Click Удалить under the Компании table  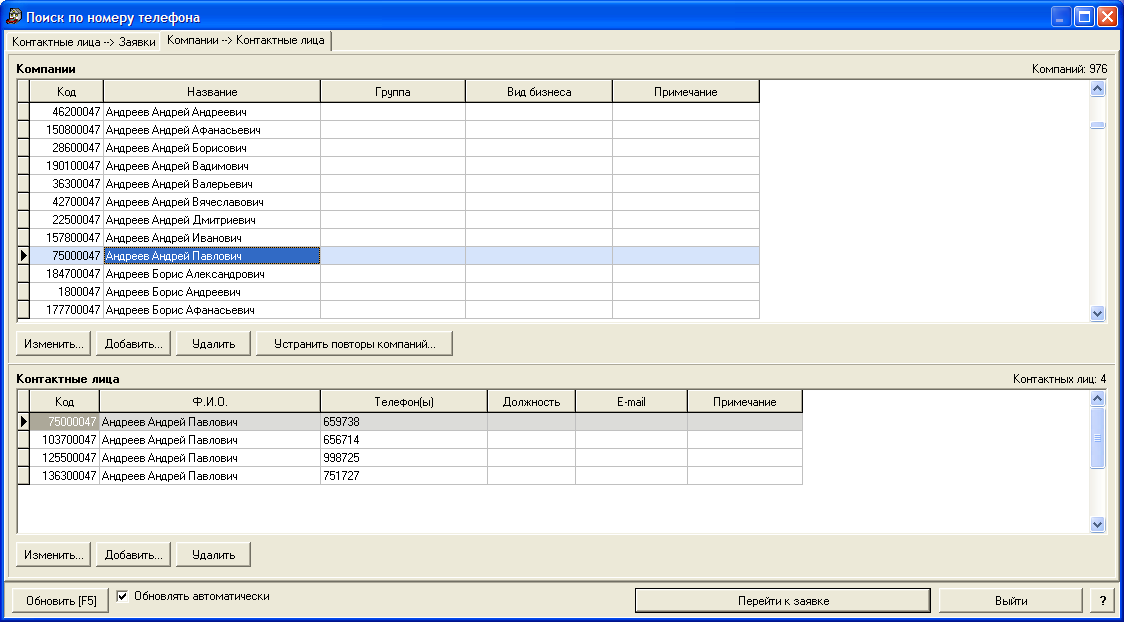tap(214, 343)
